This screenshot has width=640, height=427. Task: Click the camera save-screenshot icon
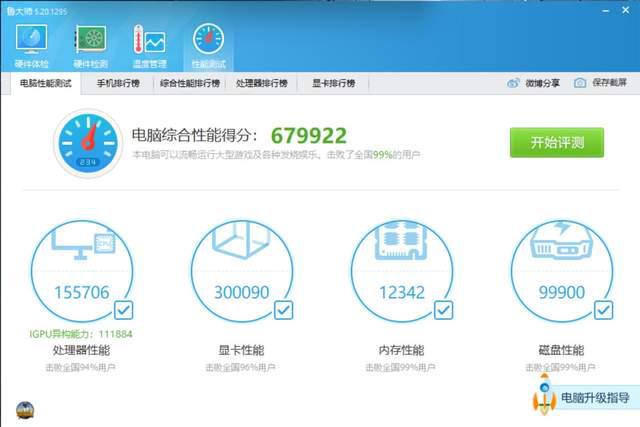click(x=580, y=83)
